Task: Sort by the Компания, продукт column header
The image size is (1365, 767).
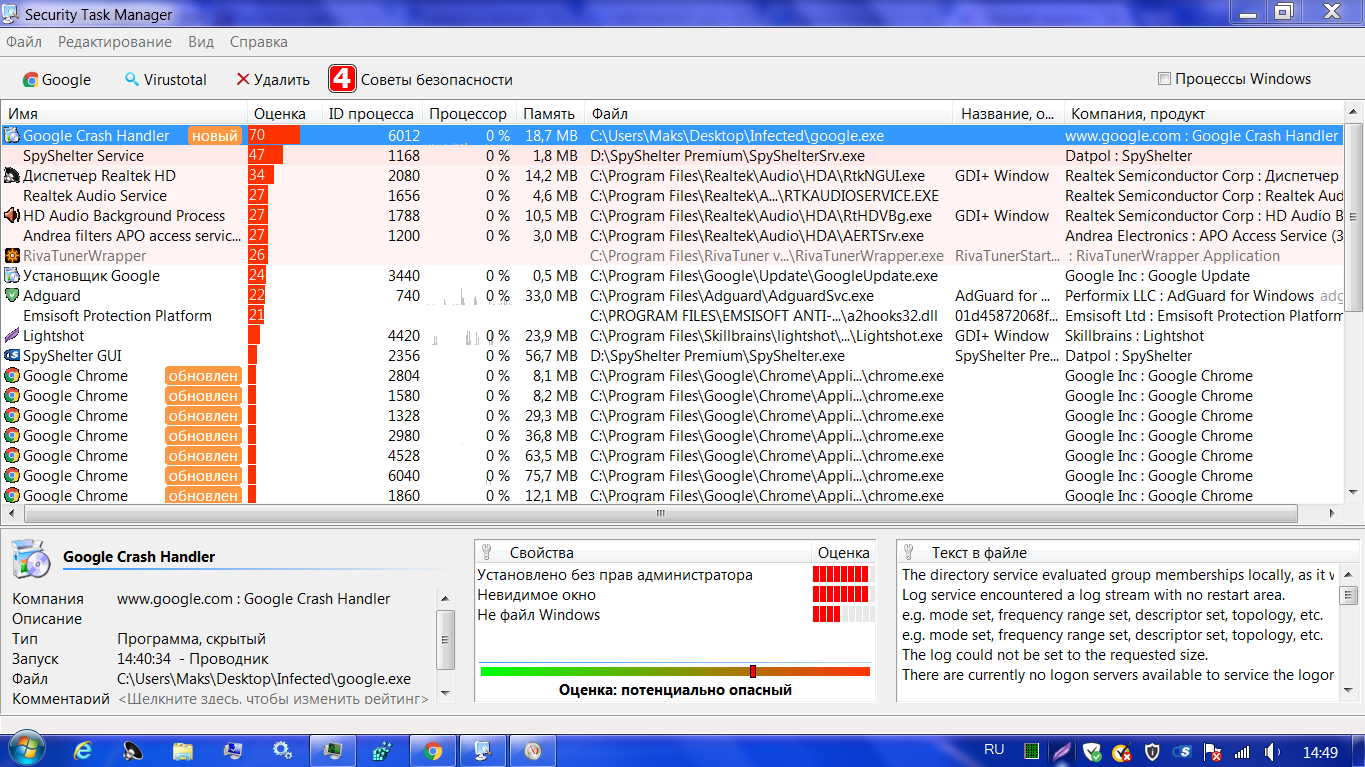Action: pos(1205,114)
